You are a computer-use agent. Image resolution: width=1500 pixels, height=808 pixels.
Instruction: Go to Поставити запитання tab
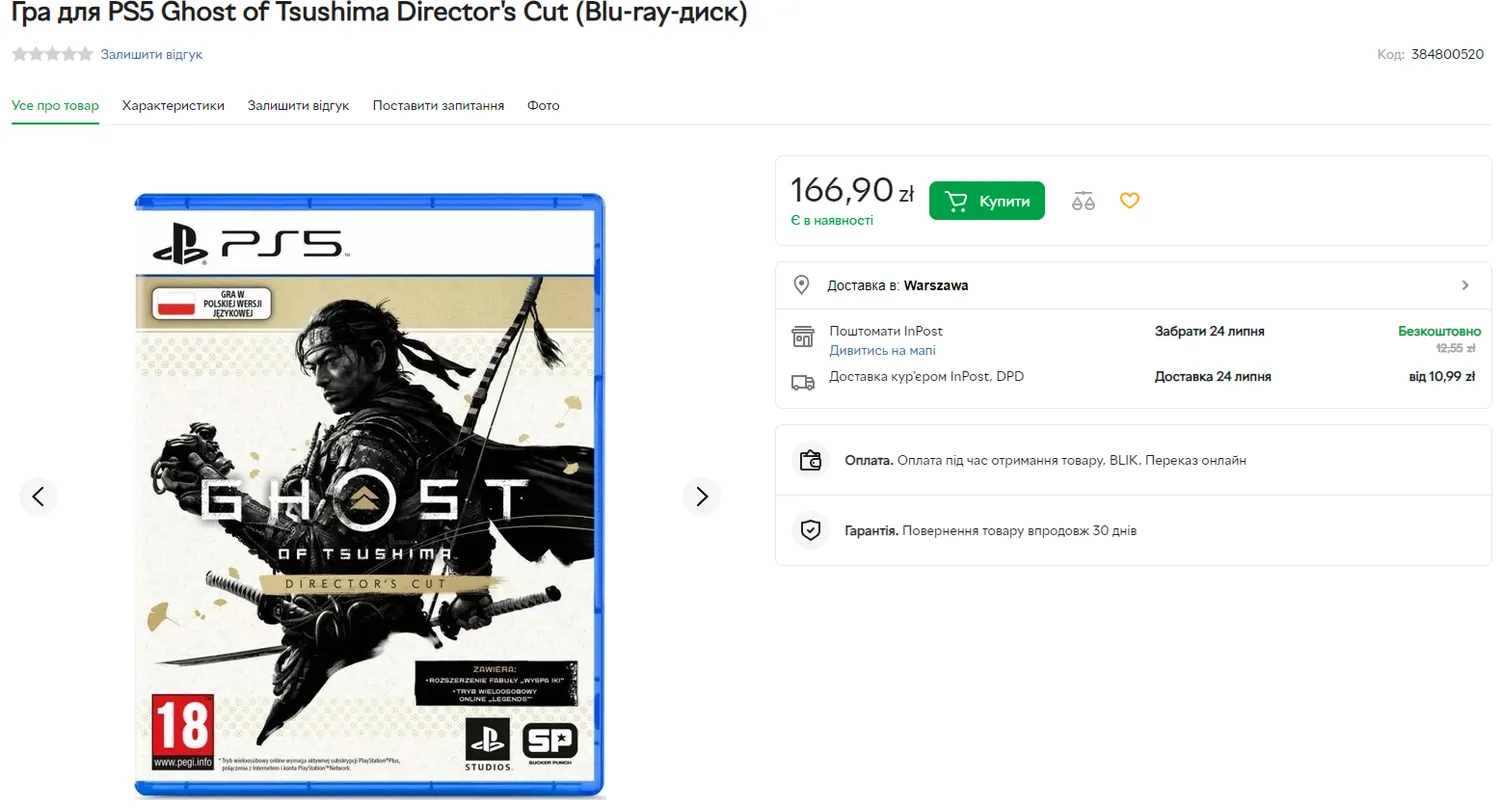[x=438, y=105]
